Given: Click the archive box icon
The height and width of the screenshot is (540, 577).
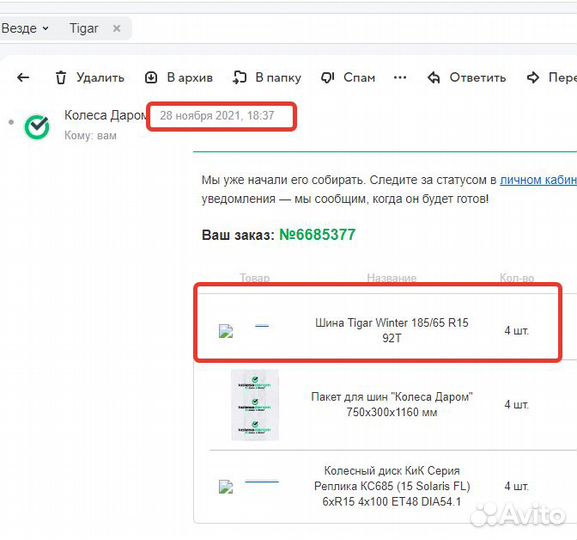Looking at the screenshot, I should point(151,78).
